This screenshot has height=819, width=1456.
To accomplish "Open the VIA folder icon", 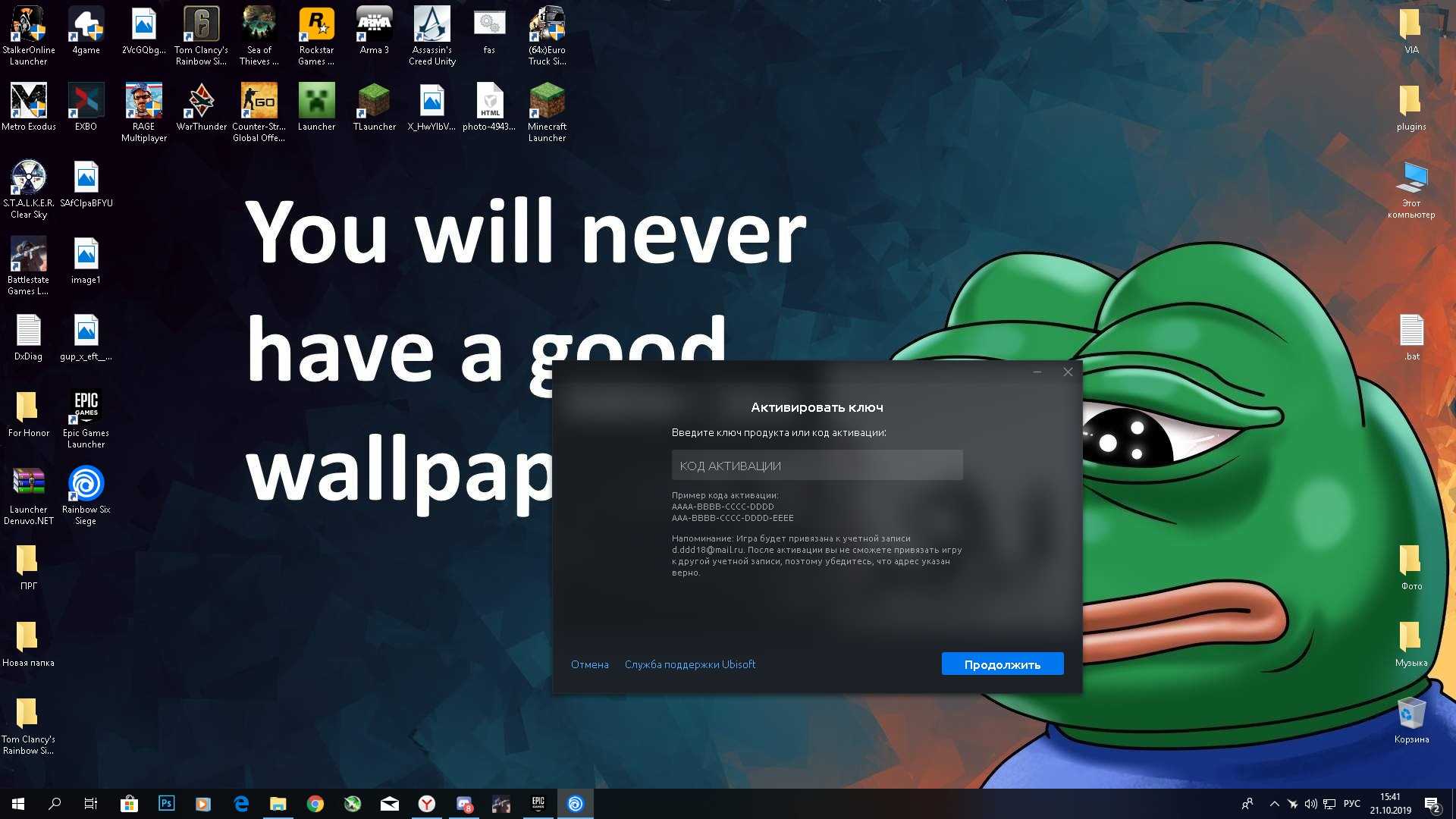I will point(1410,31).
